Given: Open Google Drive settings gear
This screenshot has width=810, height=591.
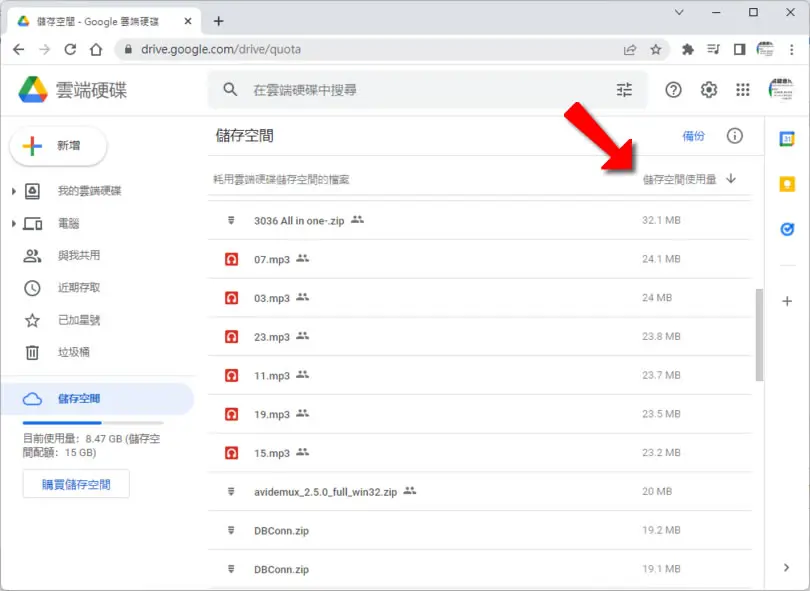Looking at the screenshot, I should click(708, 90).
